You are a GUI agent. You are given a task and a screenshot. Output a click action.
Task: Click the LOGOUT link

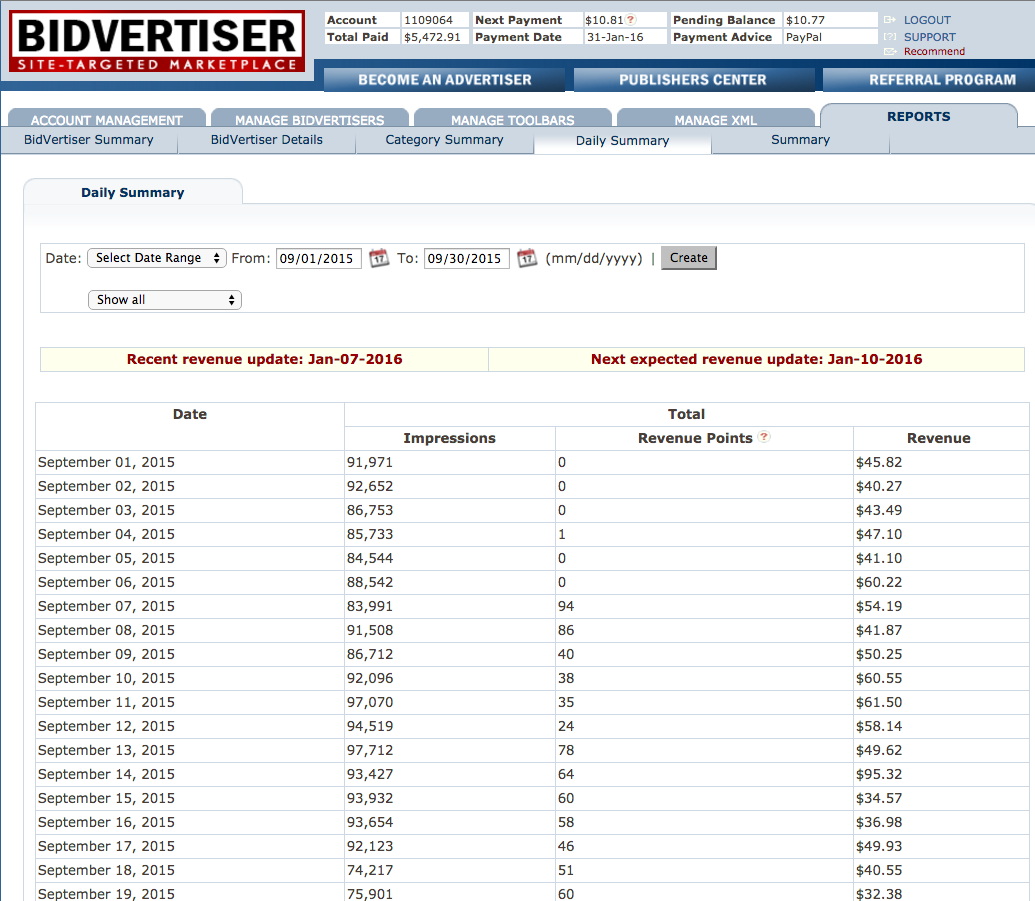click(927, 20)
